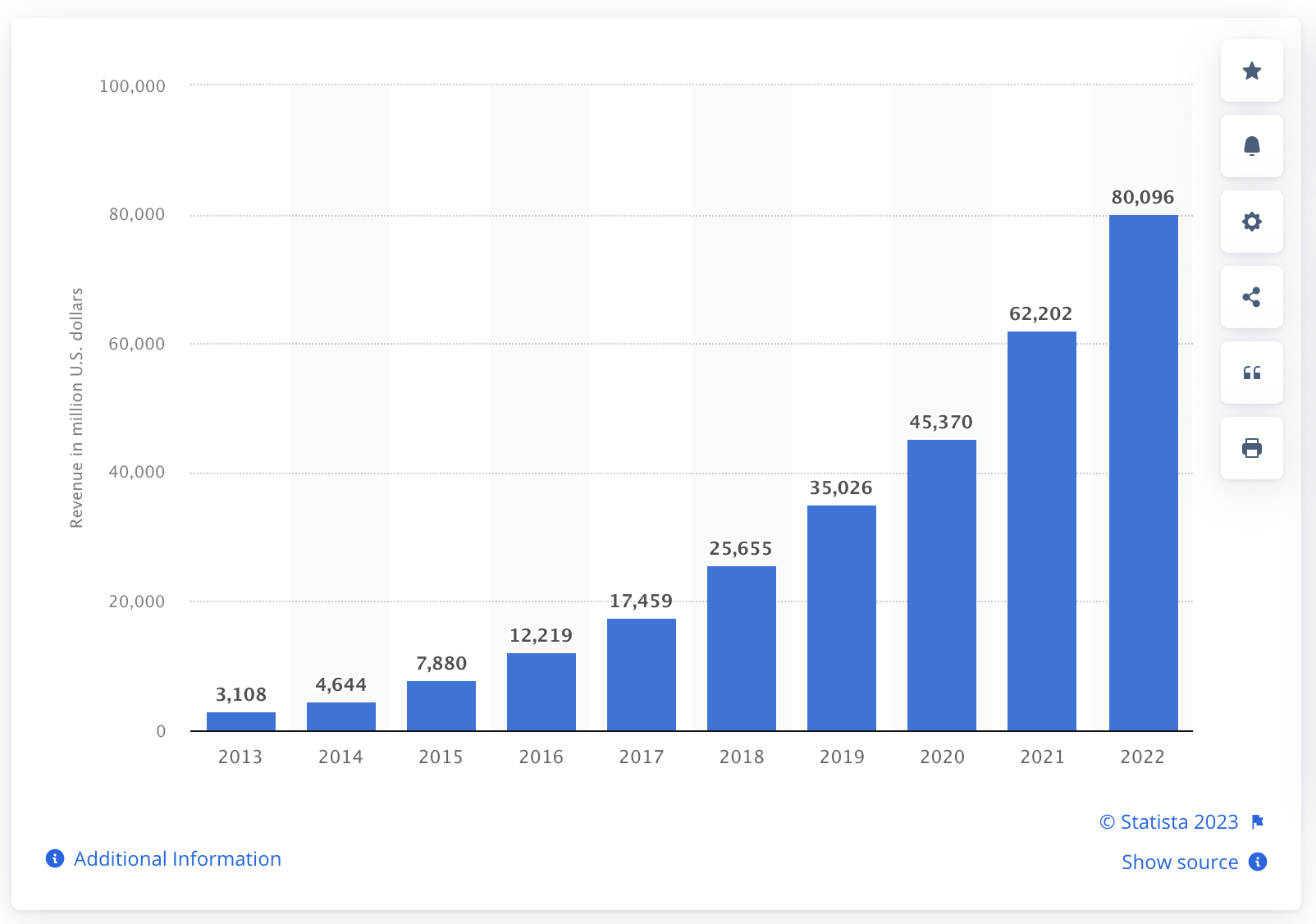1316x924 pixels.
Task: Click the 45,370 data label
Action: point(941,422)
